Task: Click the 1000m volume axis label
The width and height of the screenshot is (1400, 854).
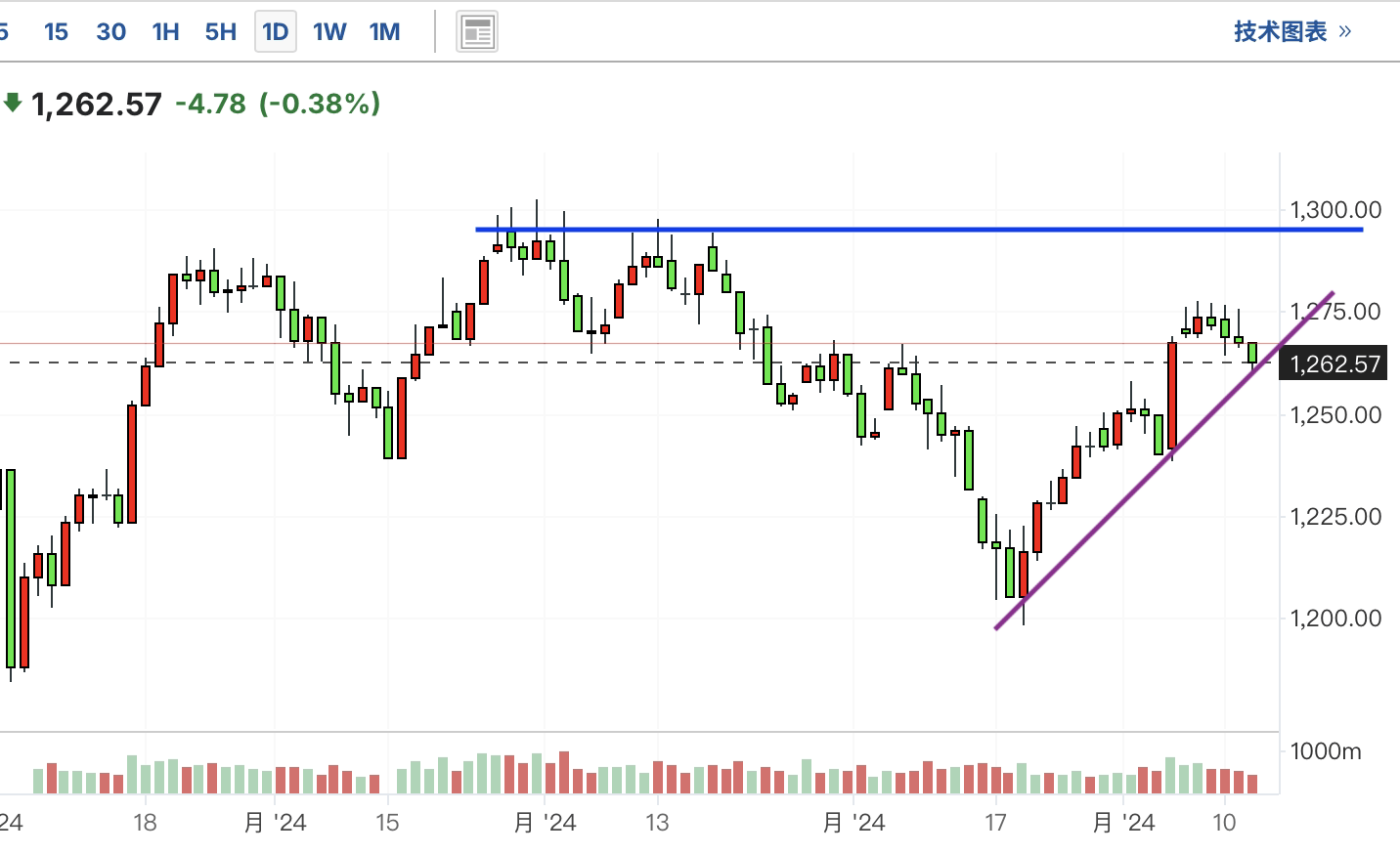Action: point(1325,751)
